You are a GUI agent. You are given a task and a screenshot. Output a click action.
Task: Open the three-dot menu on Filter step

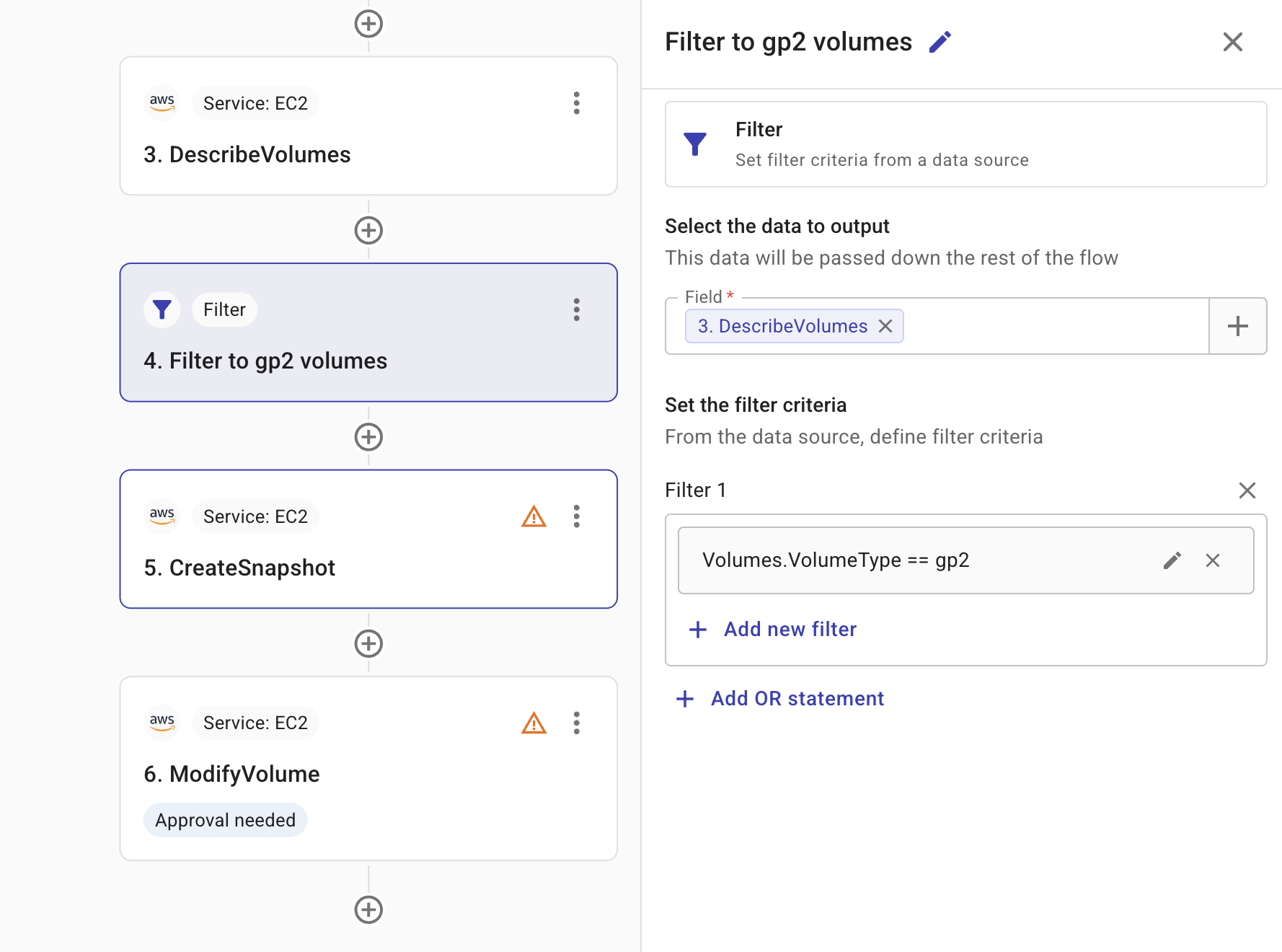[x=576, y=309]
